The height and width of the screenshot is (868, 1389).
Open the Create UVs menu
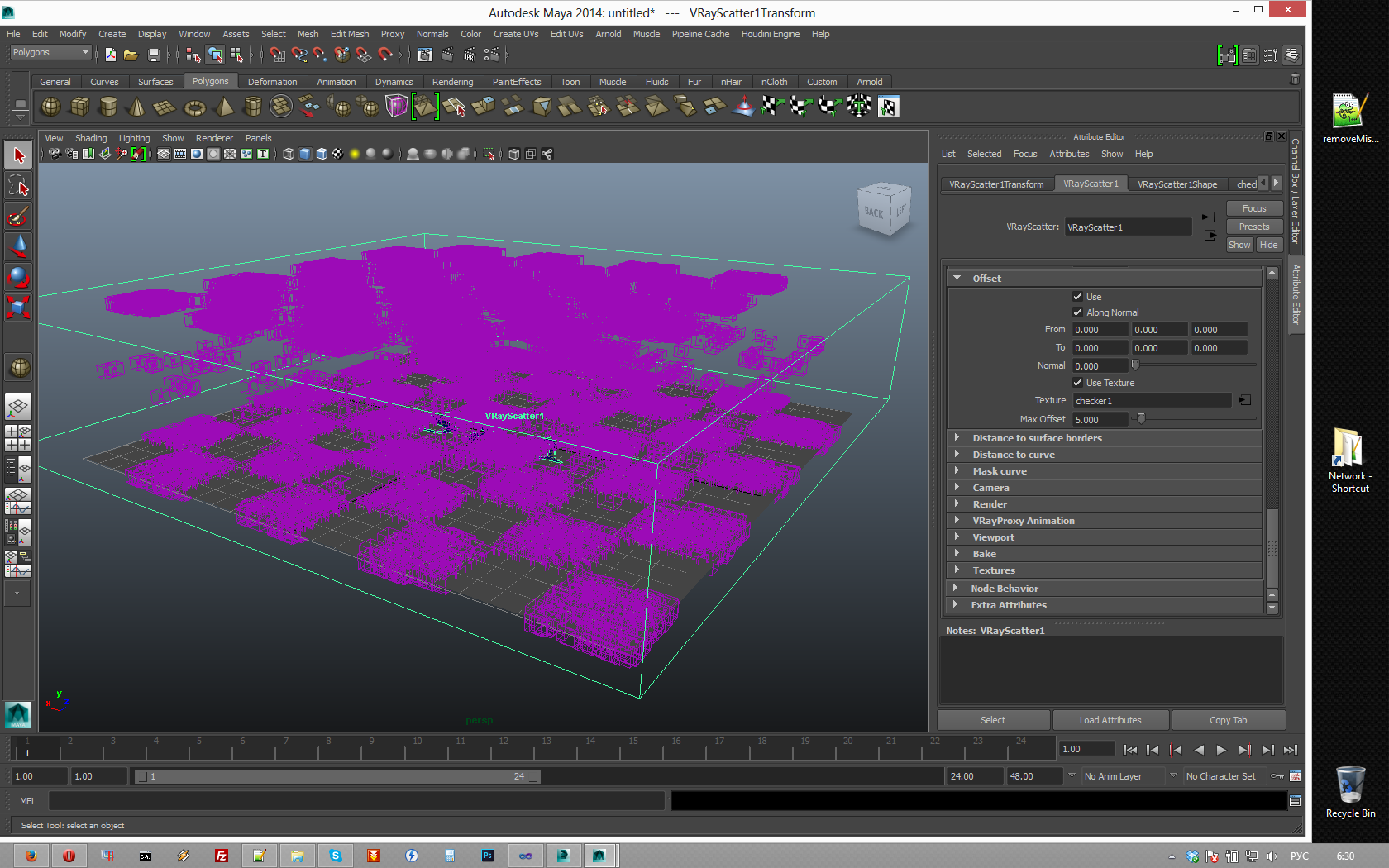(x=516, y=34)
